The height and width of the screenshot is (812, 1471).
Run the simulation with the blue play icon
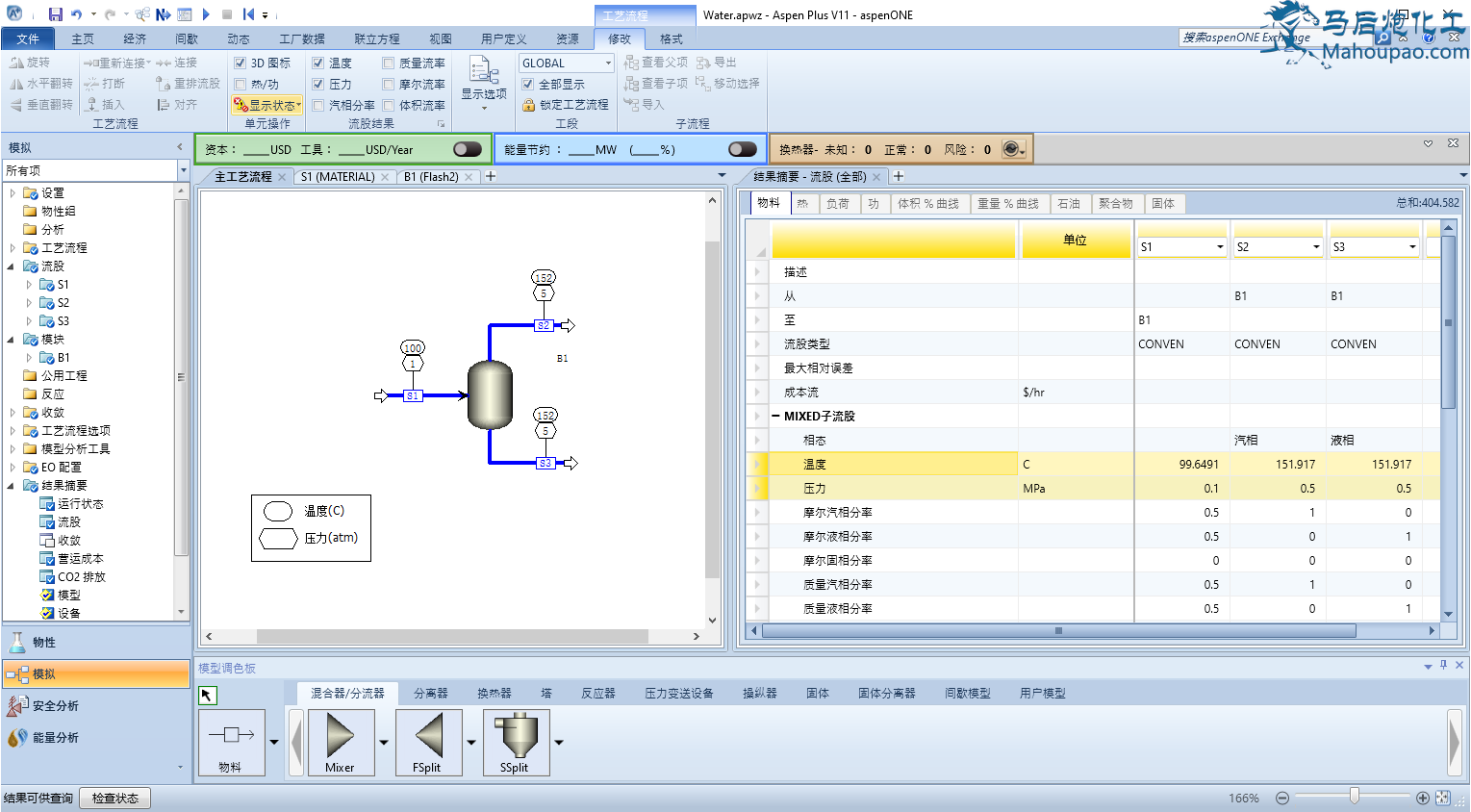click(x=206, y=14)
